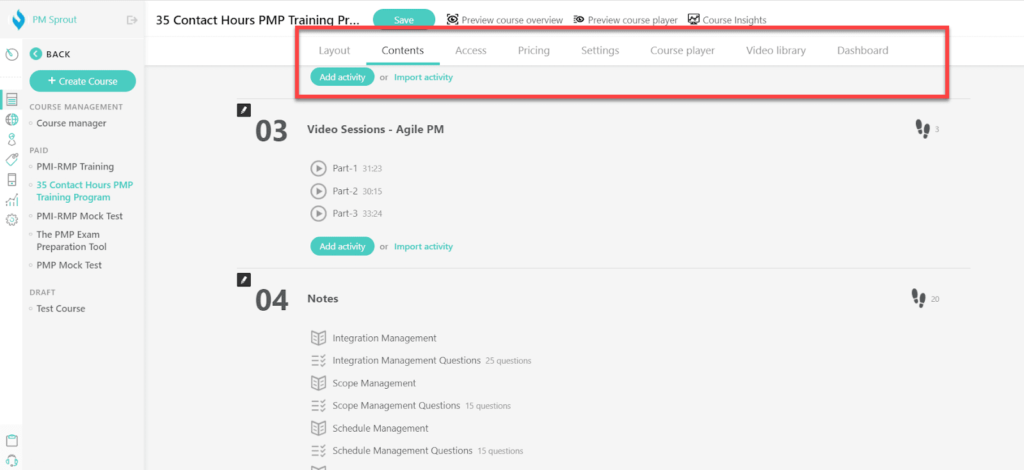Open Course manager in sidebar
The height and width of the screenshot is (470, 1024).
[x=71, y=123]
